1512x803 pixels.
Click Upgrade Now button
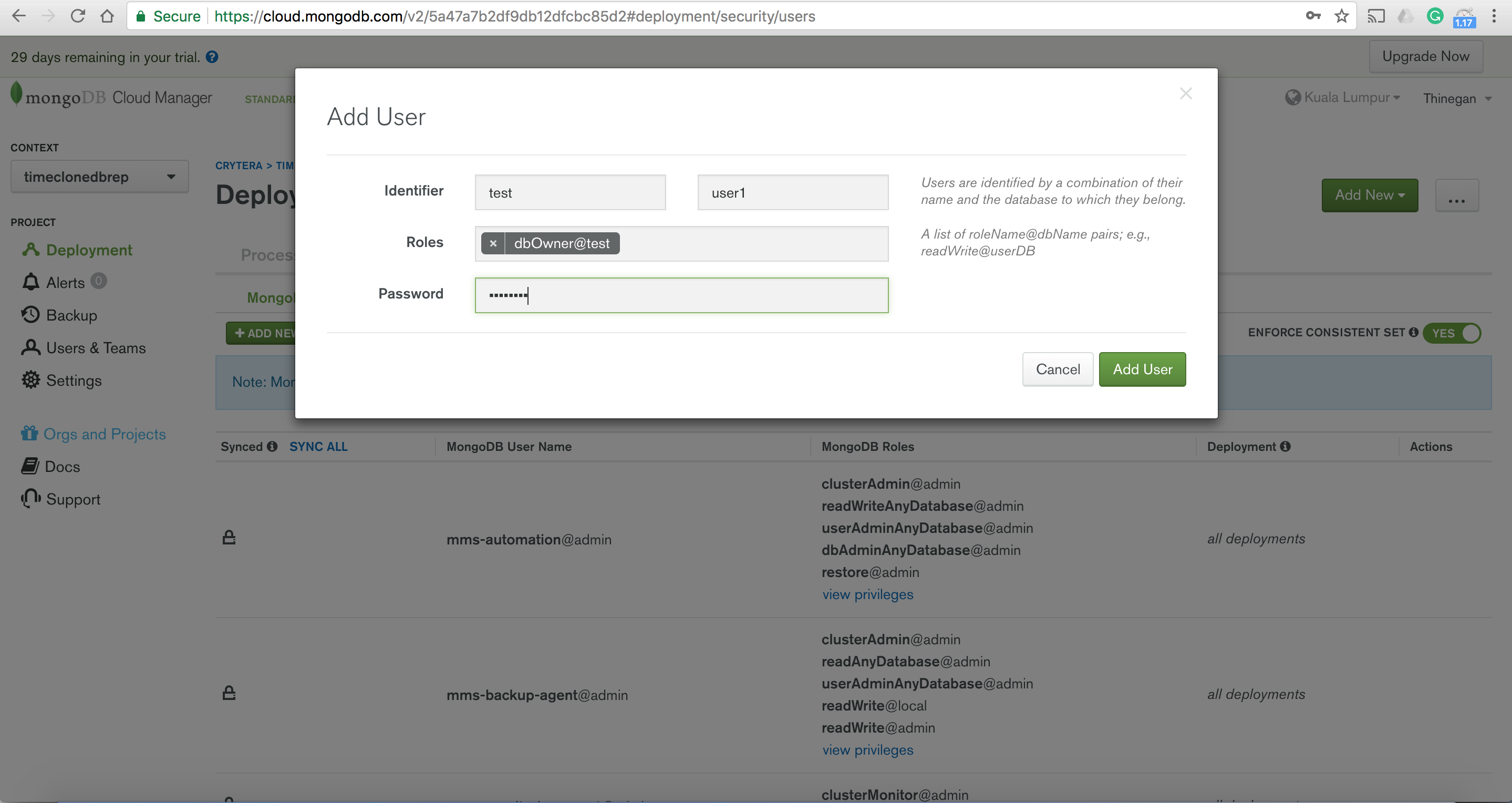(1425, 56)
